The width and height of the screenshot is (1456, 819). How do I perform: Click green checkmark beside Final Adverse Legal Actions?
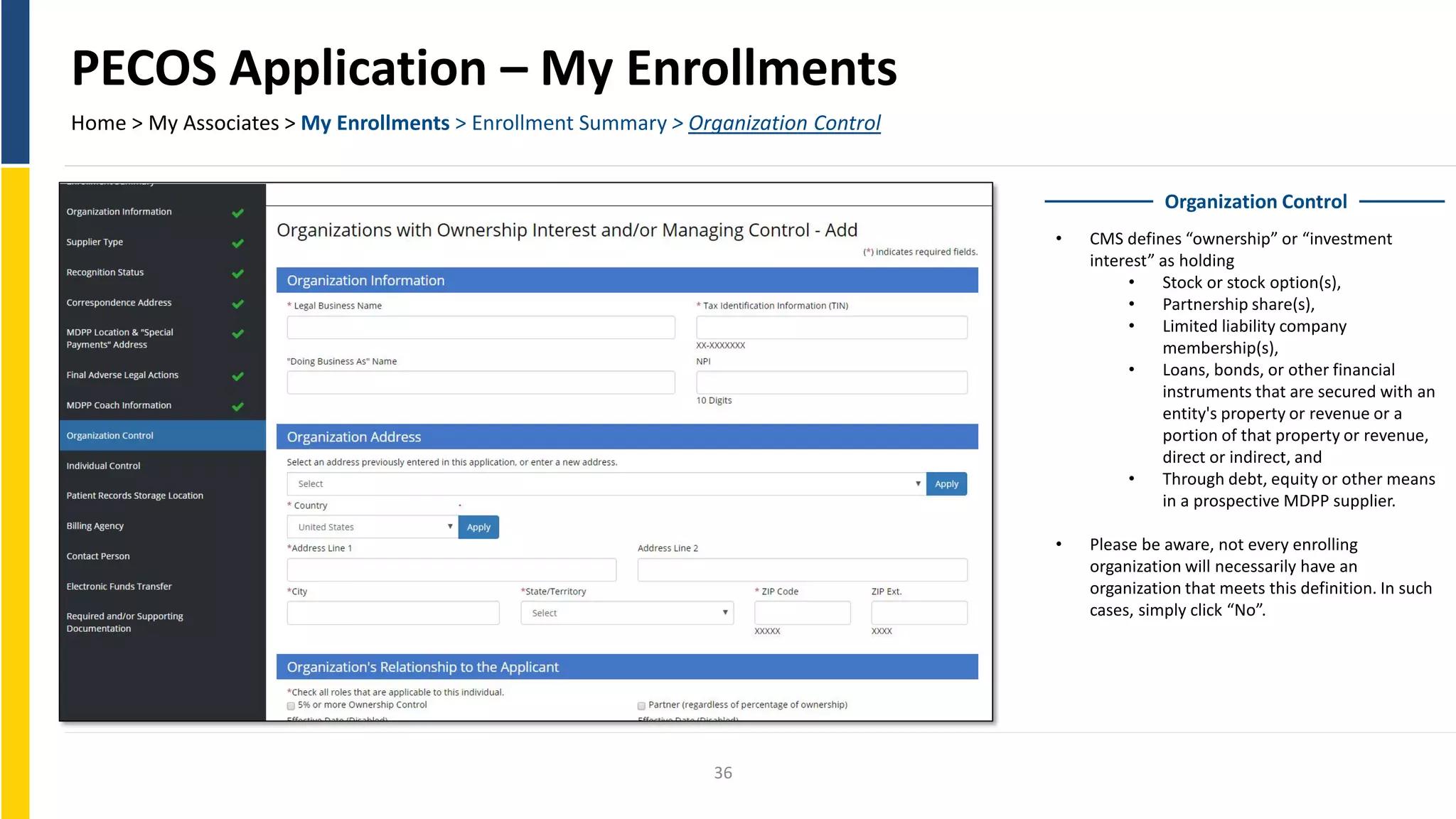[x=237, y=376]
